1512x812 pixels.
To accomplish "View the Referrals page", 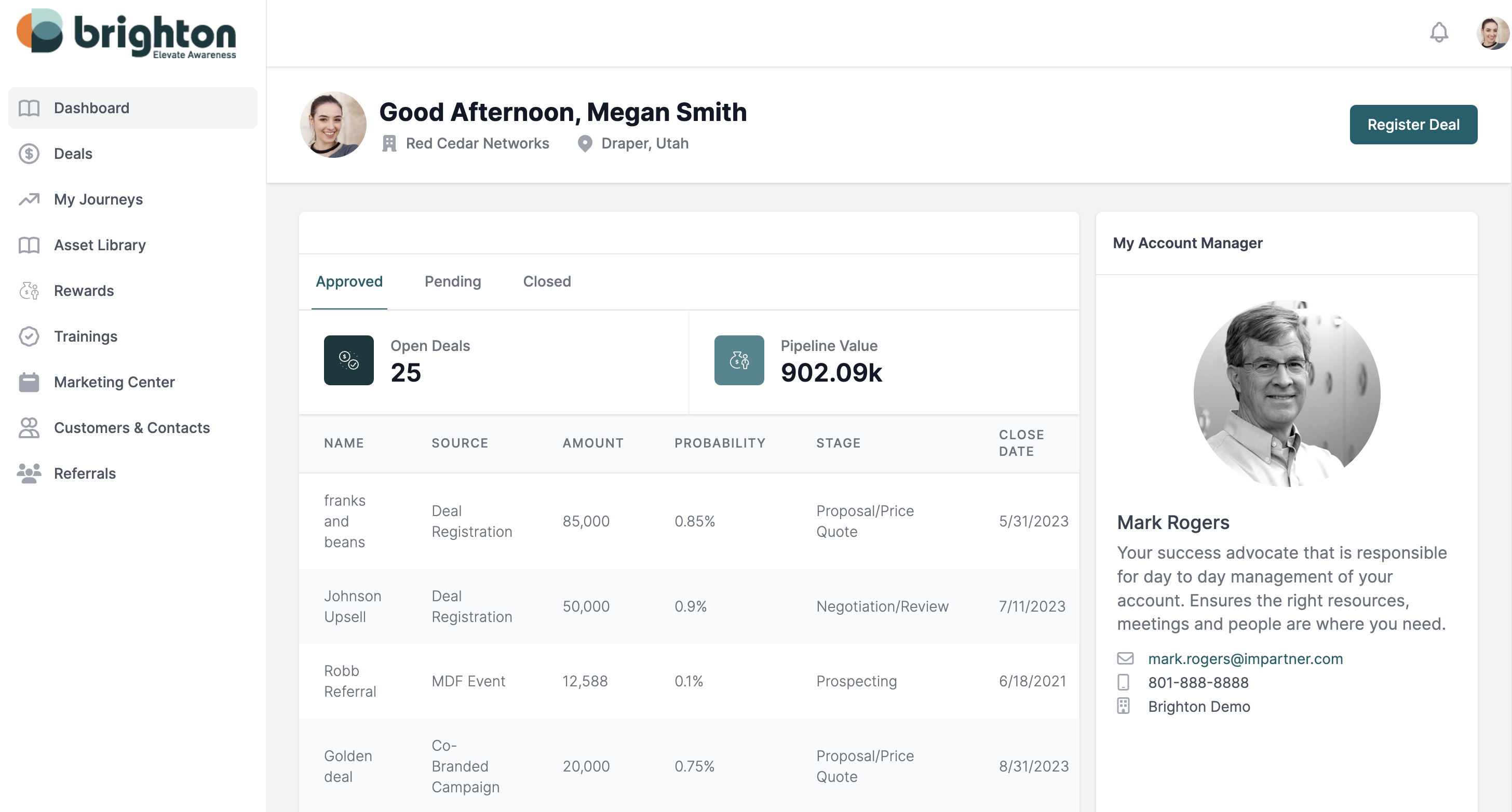I will pyautogui.click(x=85, y=473).
